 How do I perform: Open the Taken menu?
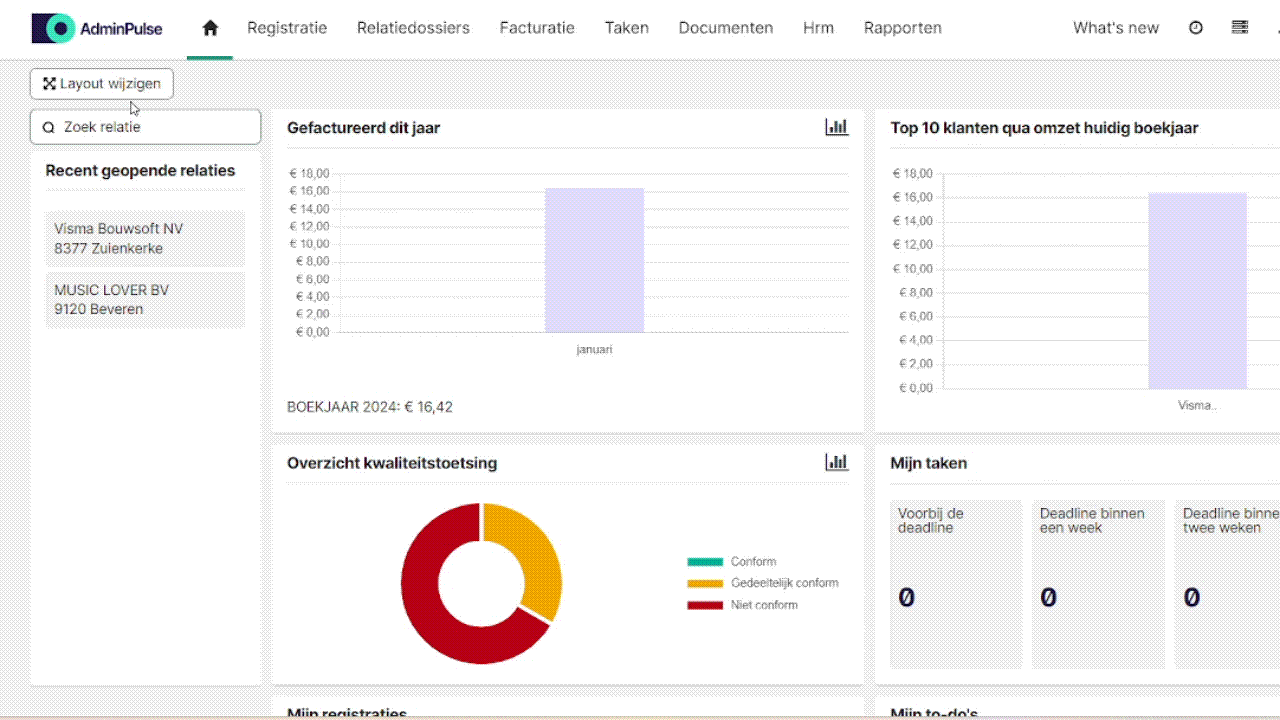pos(627,28)
